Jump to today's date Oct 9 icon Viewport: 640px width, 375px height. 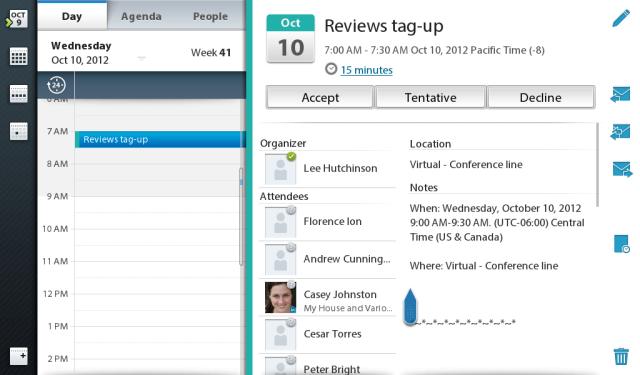click(x=17, y=19)
